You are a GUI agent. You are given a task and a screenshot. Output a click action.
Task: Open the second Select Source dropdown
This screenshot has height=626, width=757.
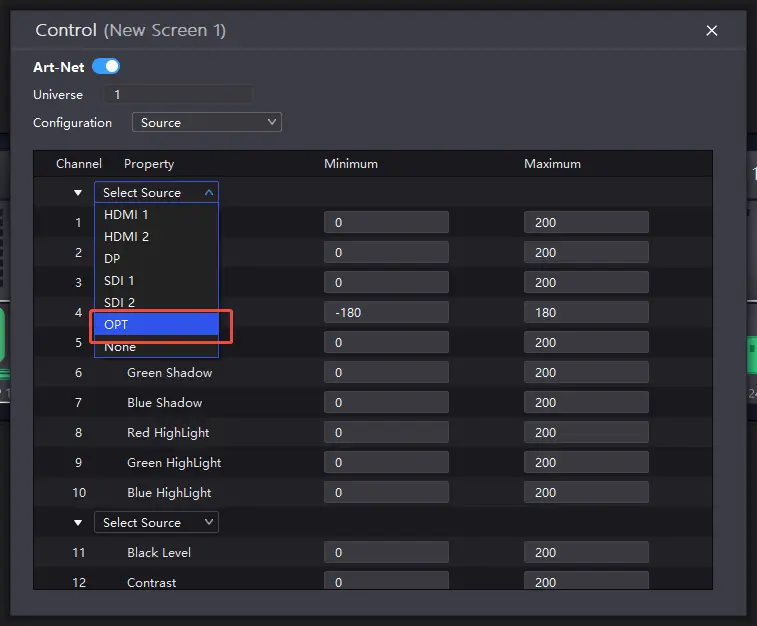[156, 522]
